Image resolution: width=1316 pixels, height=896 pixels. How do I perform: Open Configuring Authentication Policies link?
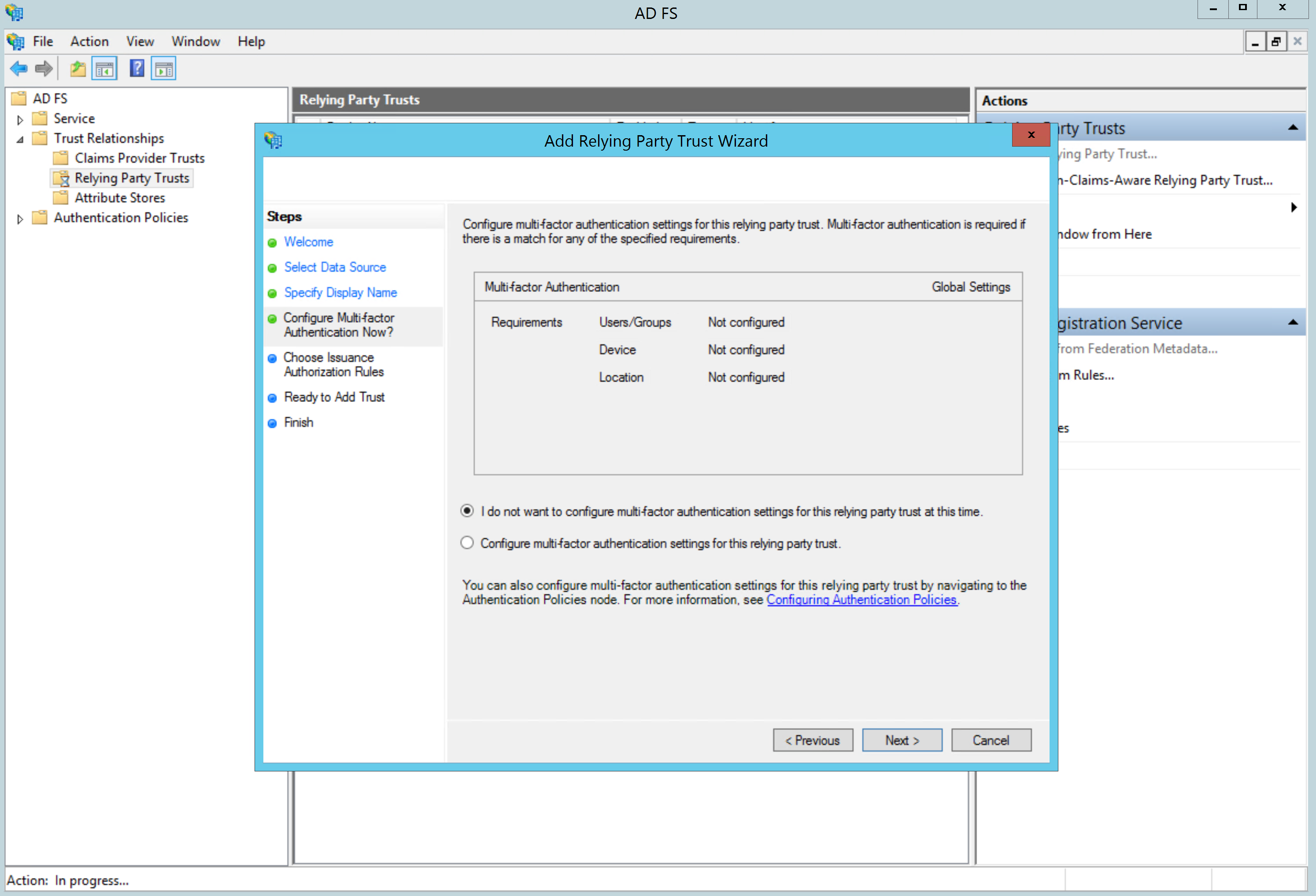click(861, 599)
